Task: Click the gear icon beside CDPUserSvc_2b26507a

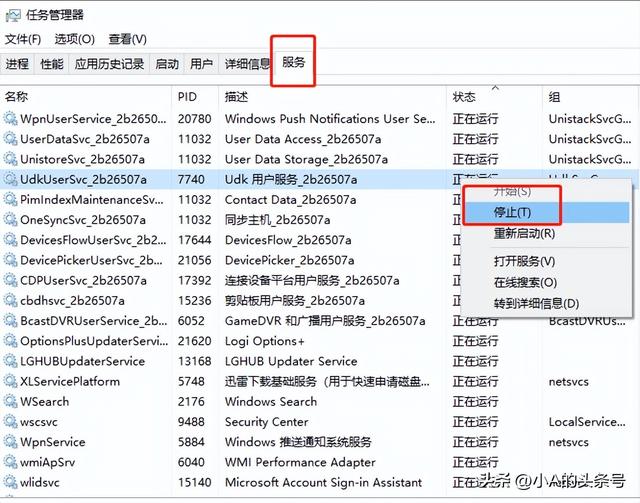Action: [x=11, y=280]
